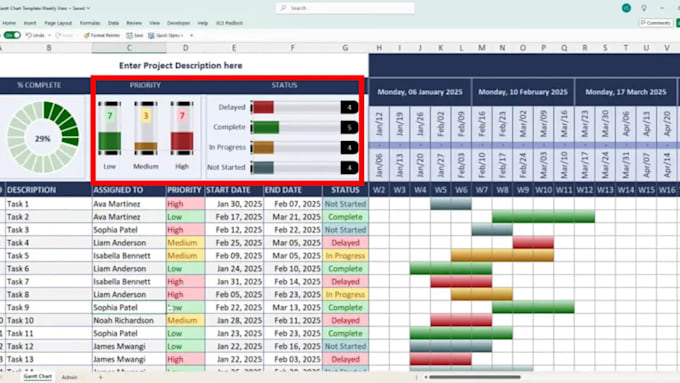Viewport: 680px width, 383px height.
Task: Click the Monday, 06 January 2025 header
Action: click(x=420, y=92)
